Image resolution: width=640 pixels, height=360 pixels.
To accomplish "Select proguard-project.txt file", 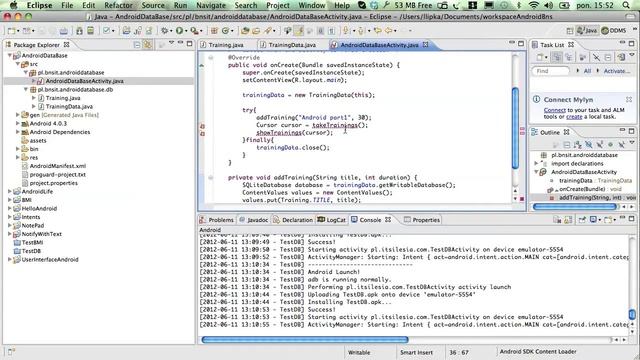I will 58,175.
